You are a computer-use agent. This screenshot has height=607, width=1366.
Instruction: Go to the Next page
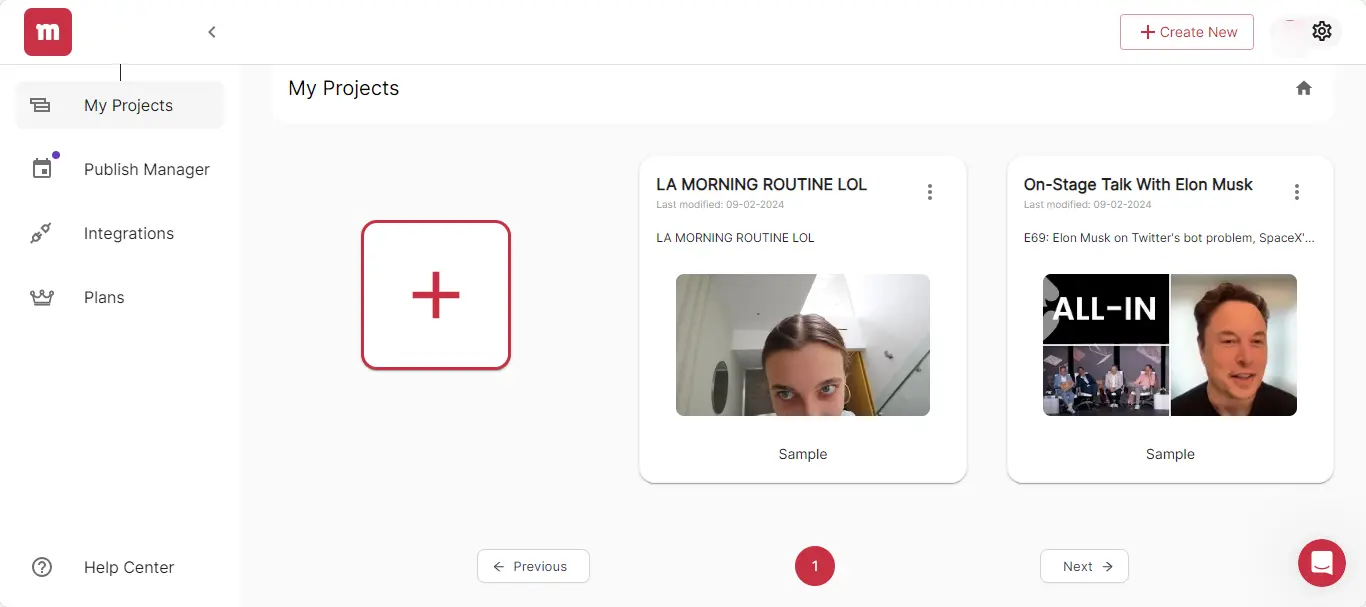(1084, 566)
